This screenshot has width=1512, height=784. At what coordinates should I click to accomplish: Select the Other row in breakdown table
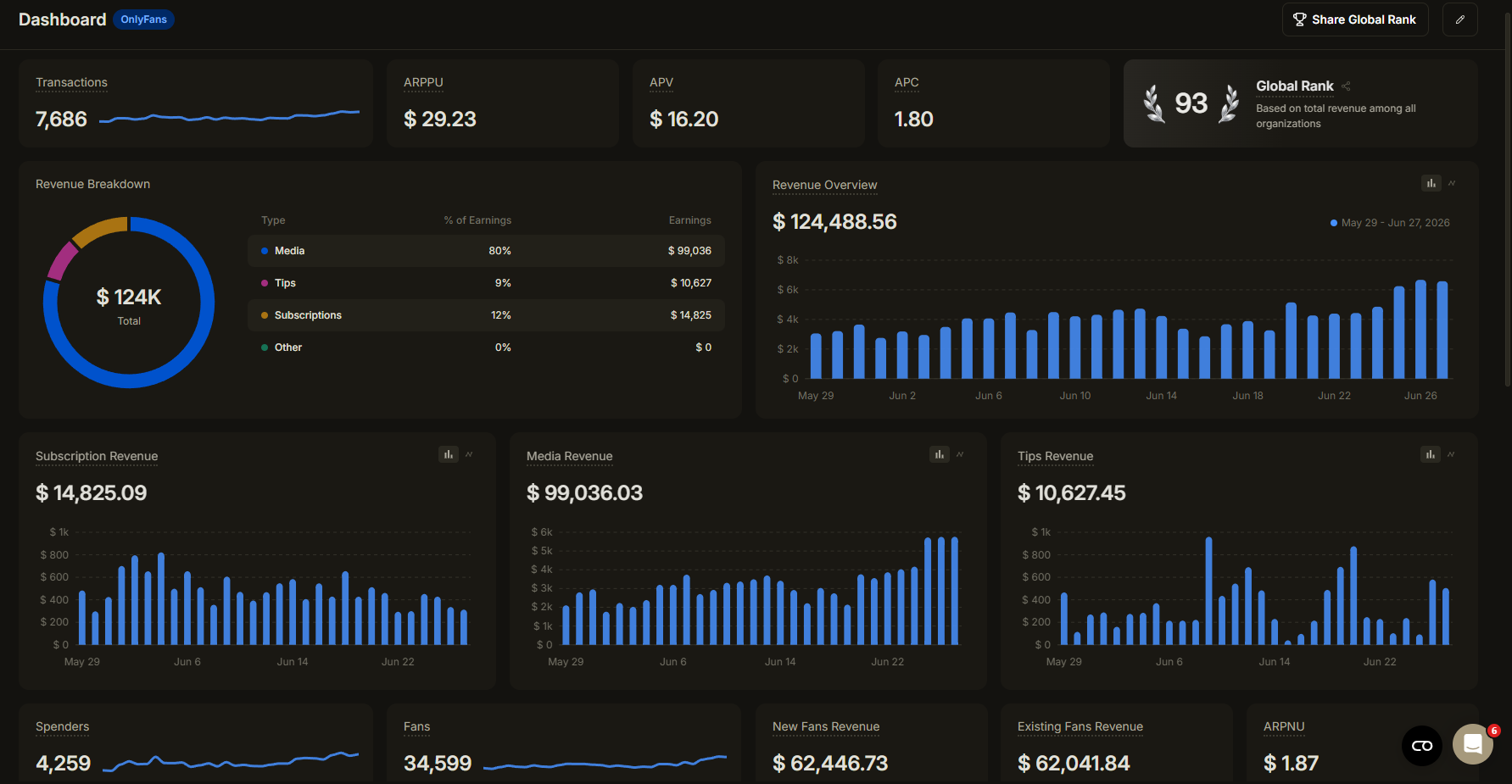click(486, 348)
